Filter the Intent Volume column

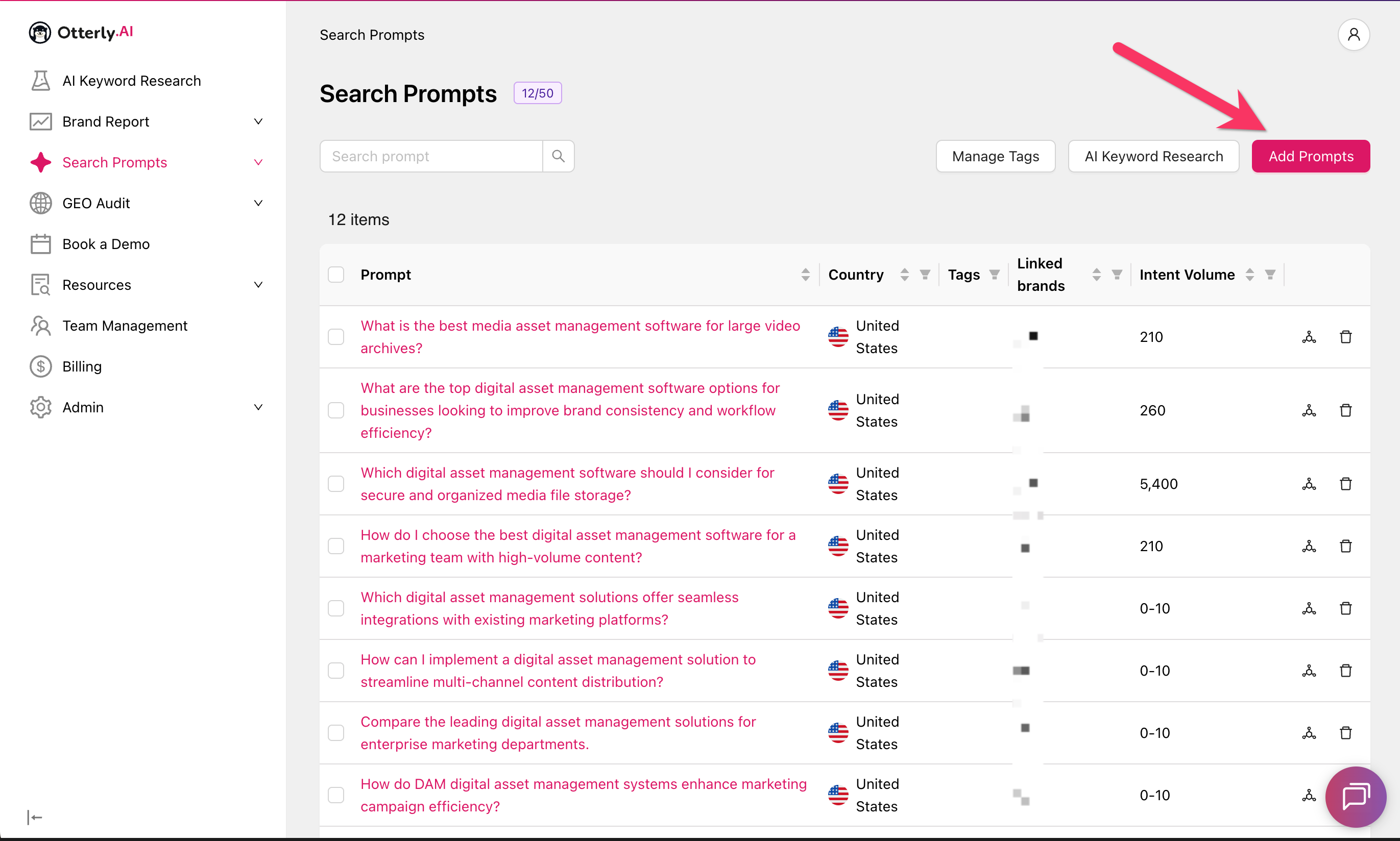click(1270, 275)
